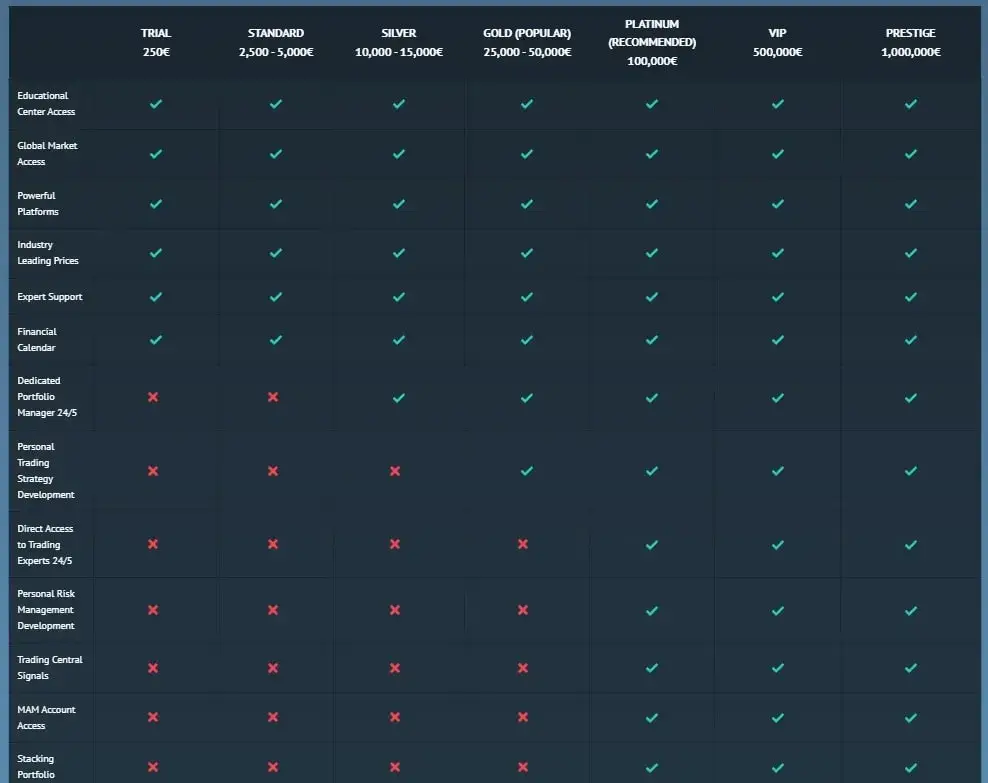Click Silver checkmark for Dedicated Portfolio Manager
The height and width of the screenshot is (783, 988).
[399, 398]
